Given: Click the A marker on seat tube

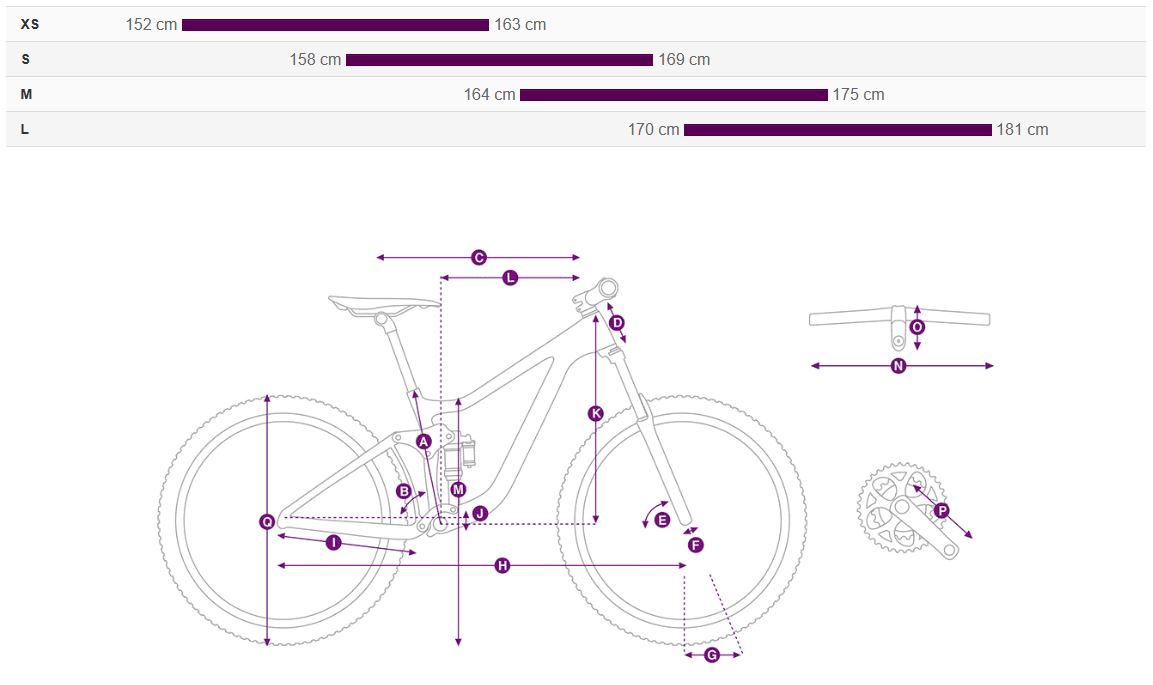Looking at the screenshot, I should [423, 441].
